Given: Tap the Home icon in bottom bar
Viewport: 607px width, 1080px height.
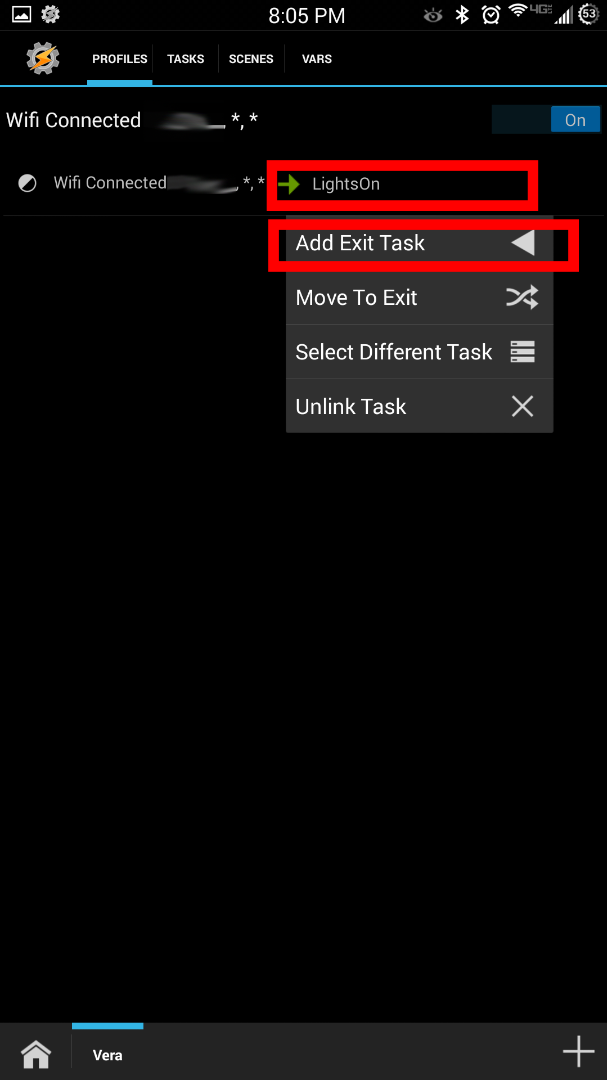Looking at the screenshot, I should 35,1053.
